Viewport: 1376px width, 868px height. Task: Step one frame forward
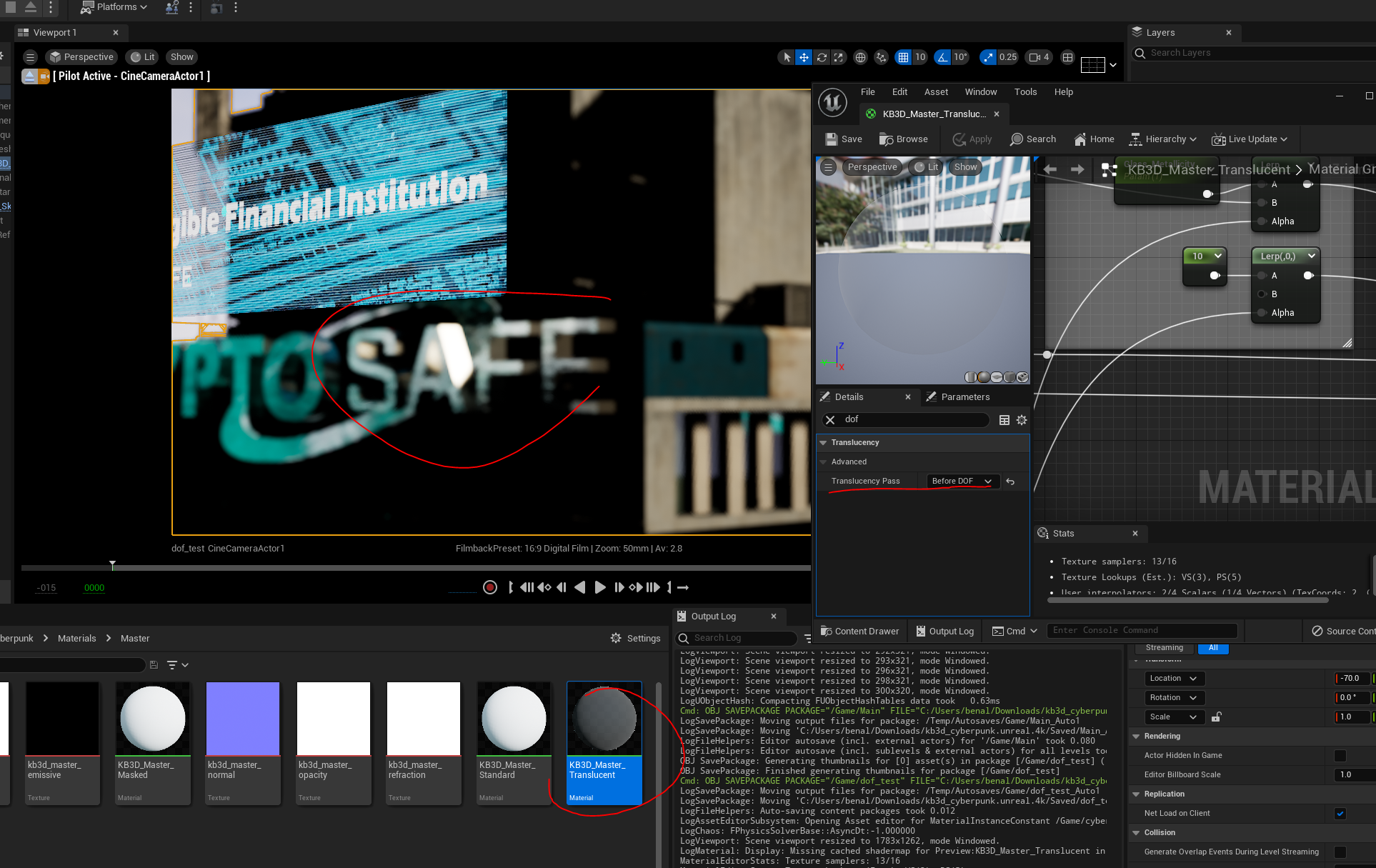(x=619, y=587)
